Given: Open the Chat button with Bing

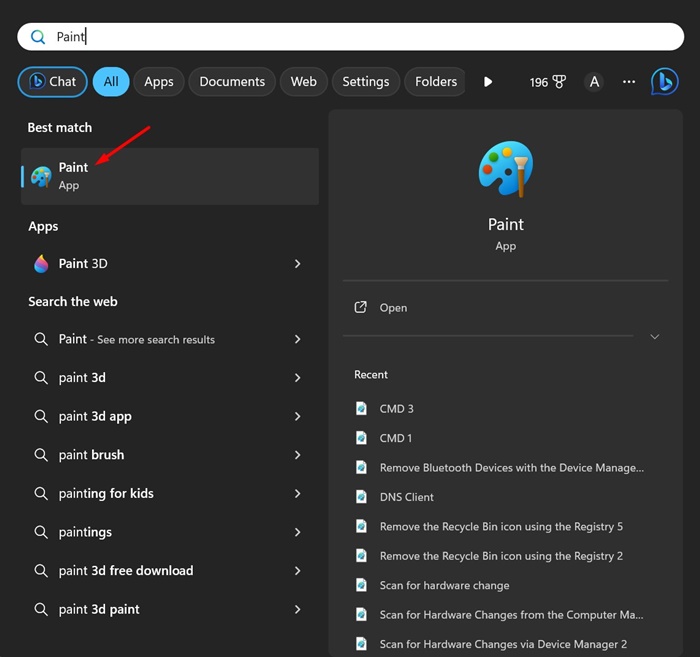Looking at the screenshot, I should tap(52, 82).
